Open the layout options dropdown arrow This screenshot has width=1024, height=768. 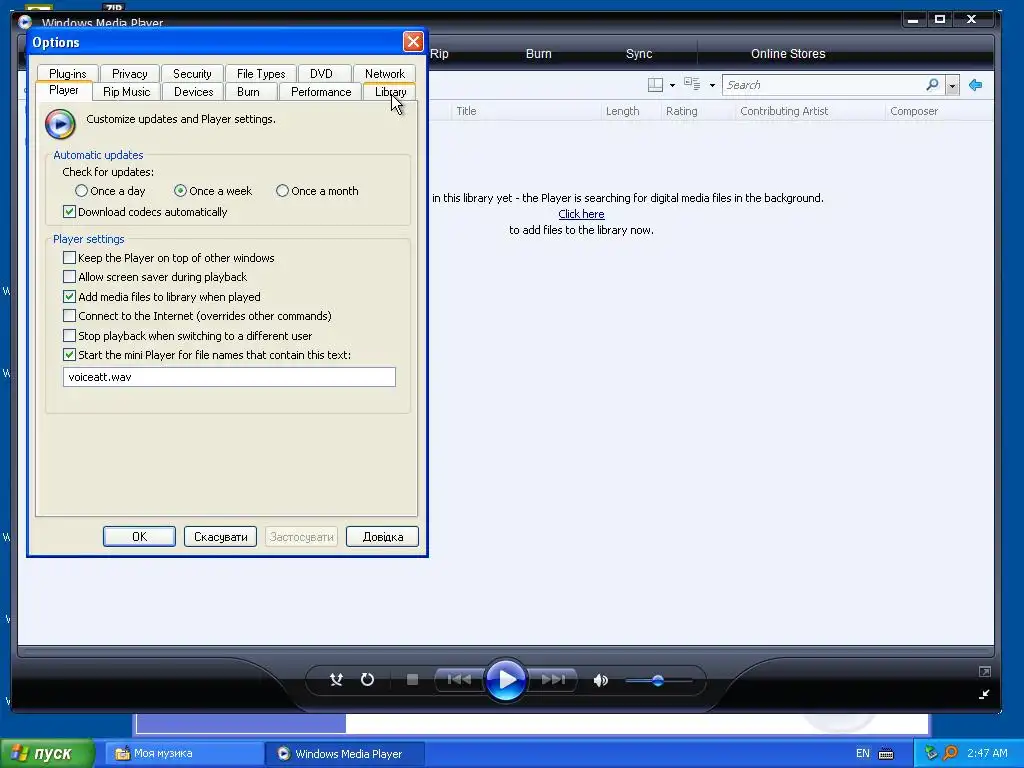672,86
